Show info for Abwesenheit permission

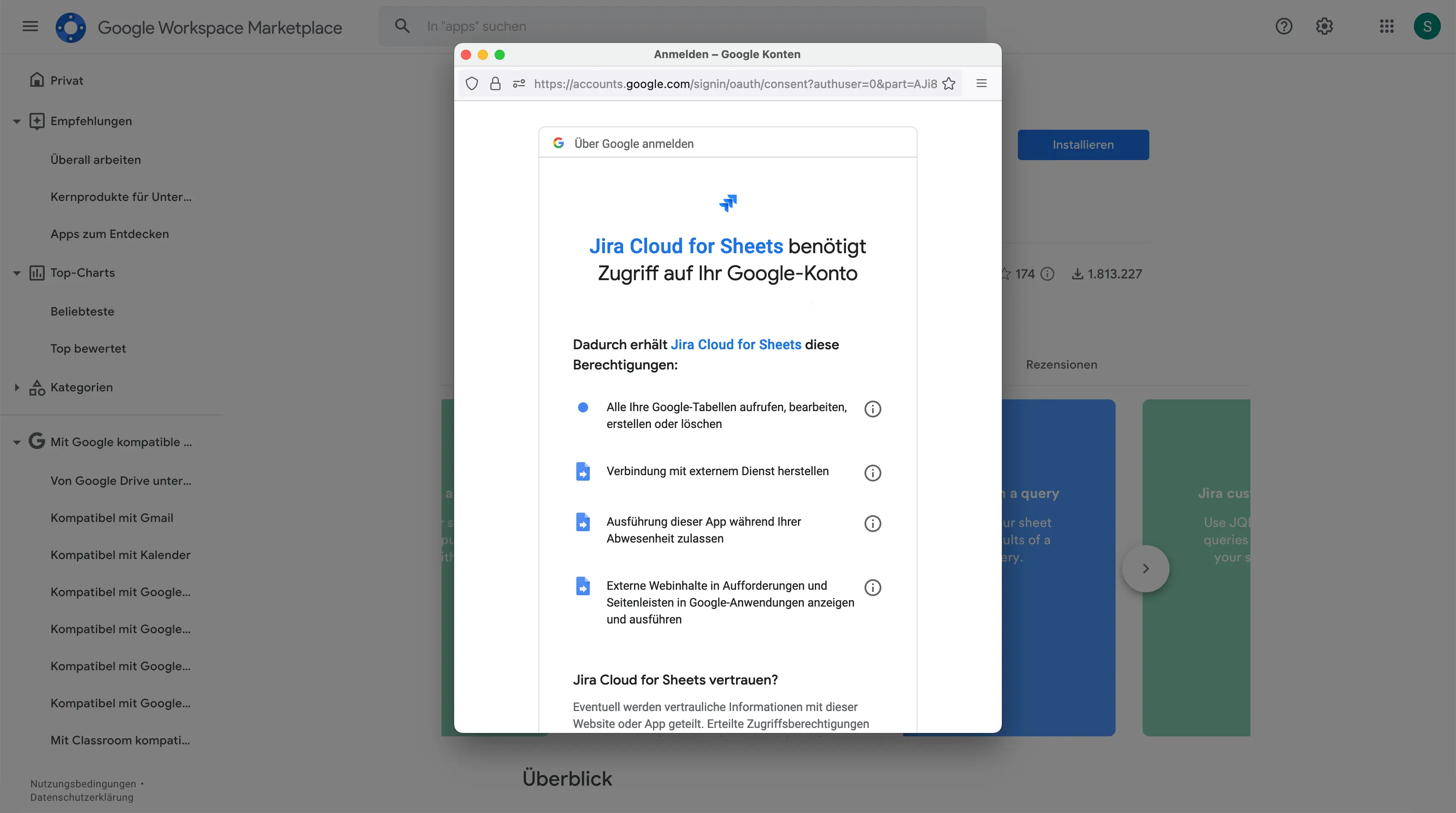click(873, 524)
